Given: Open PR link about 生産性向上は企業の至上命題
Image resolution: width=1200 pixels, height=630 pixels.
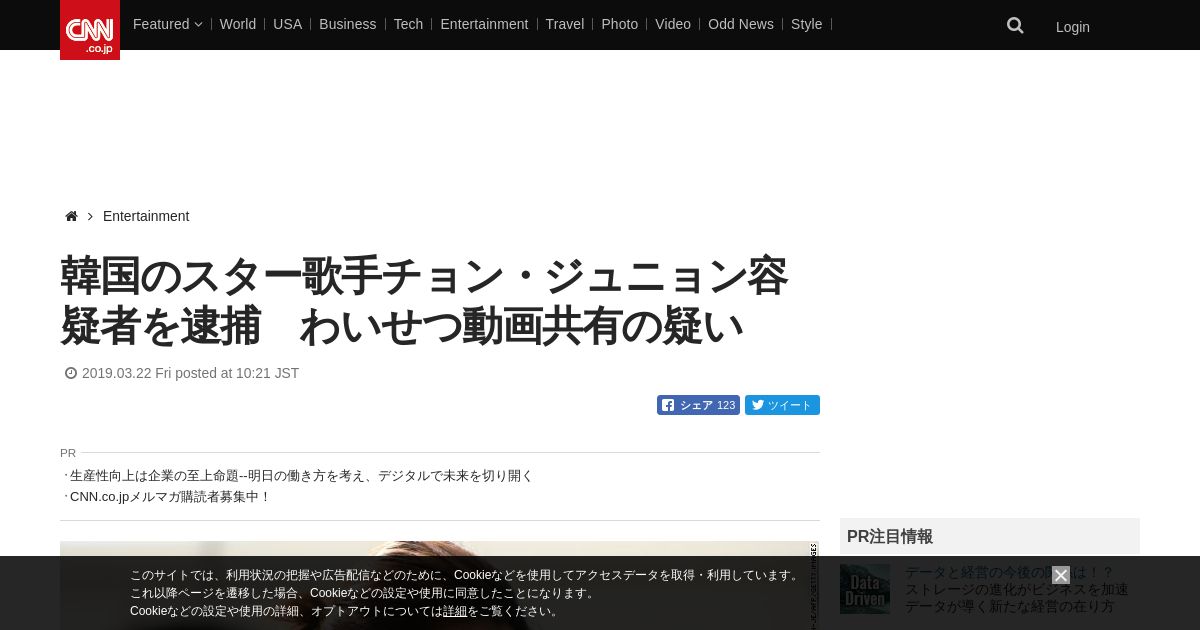Looking at the screenshot, I should (x=301, y=476).
